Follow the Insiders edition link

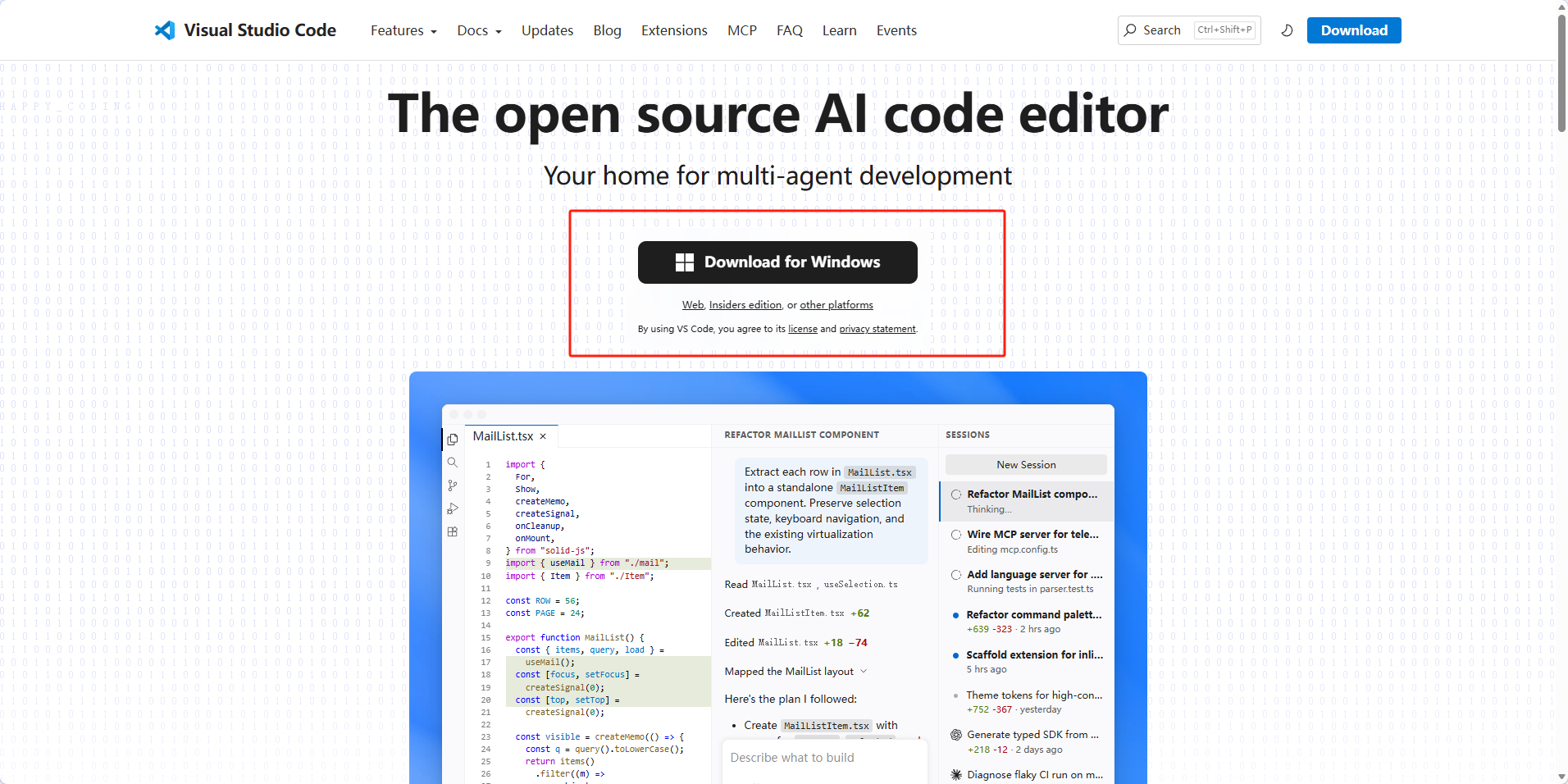[x=745, y=305]
